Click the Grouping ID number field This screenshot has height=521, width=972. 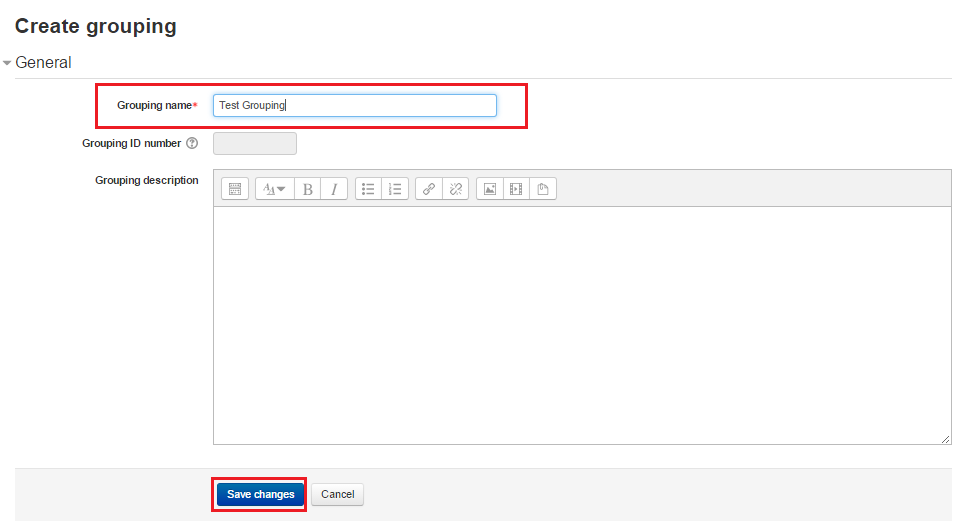pyautogui.click(x=255, y=144)
